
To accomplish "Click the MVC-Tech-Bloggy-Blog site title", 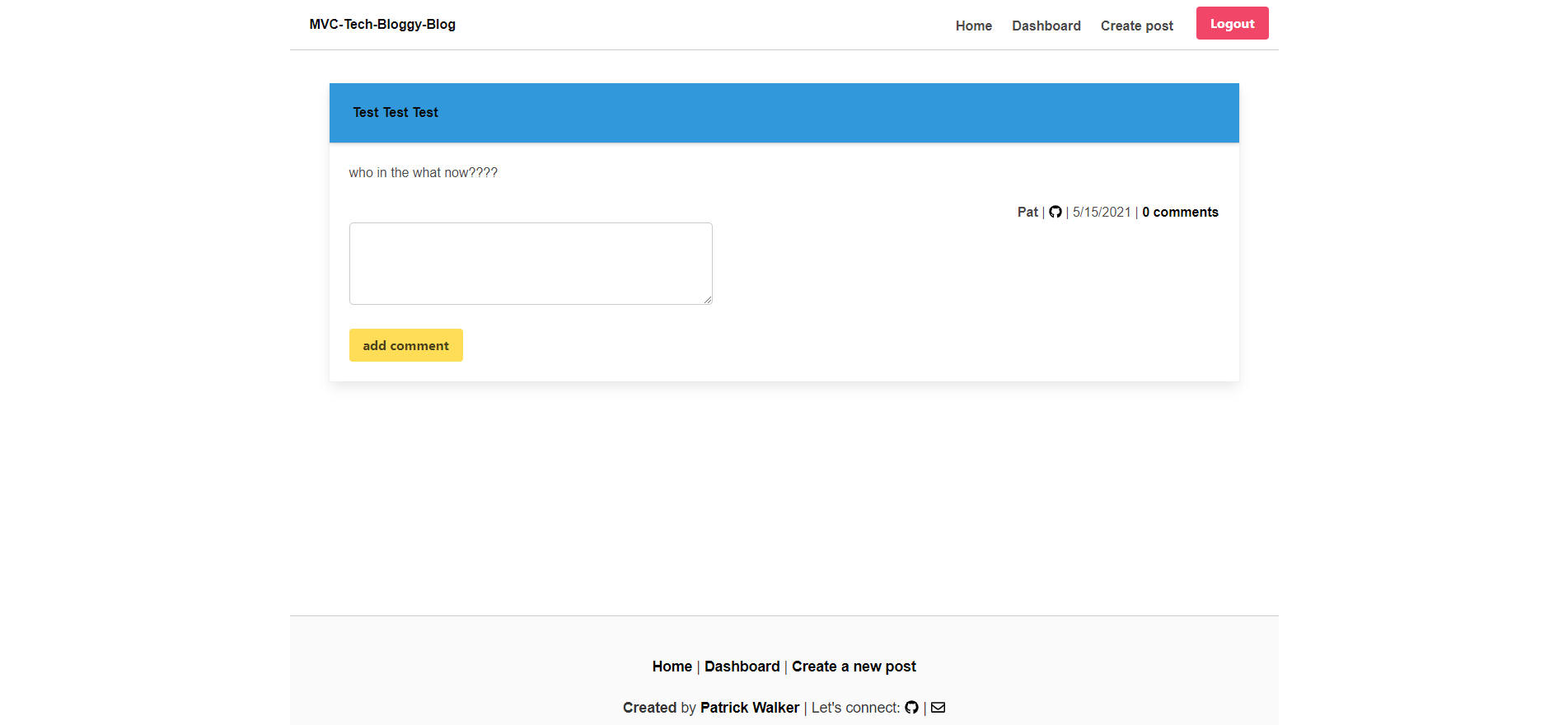I will tap(382, 25).
